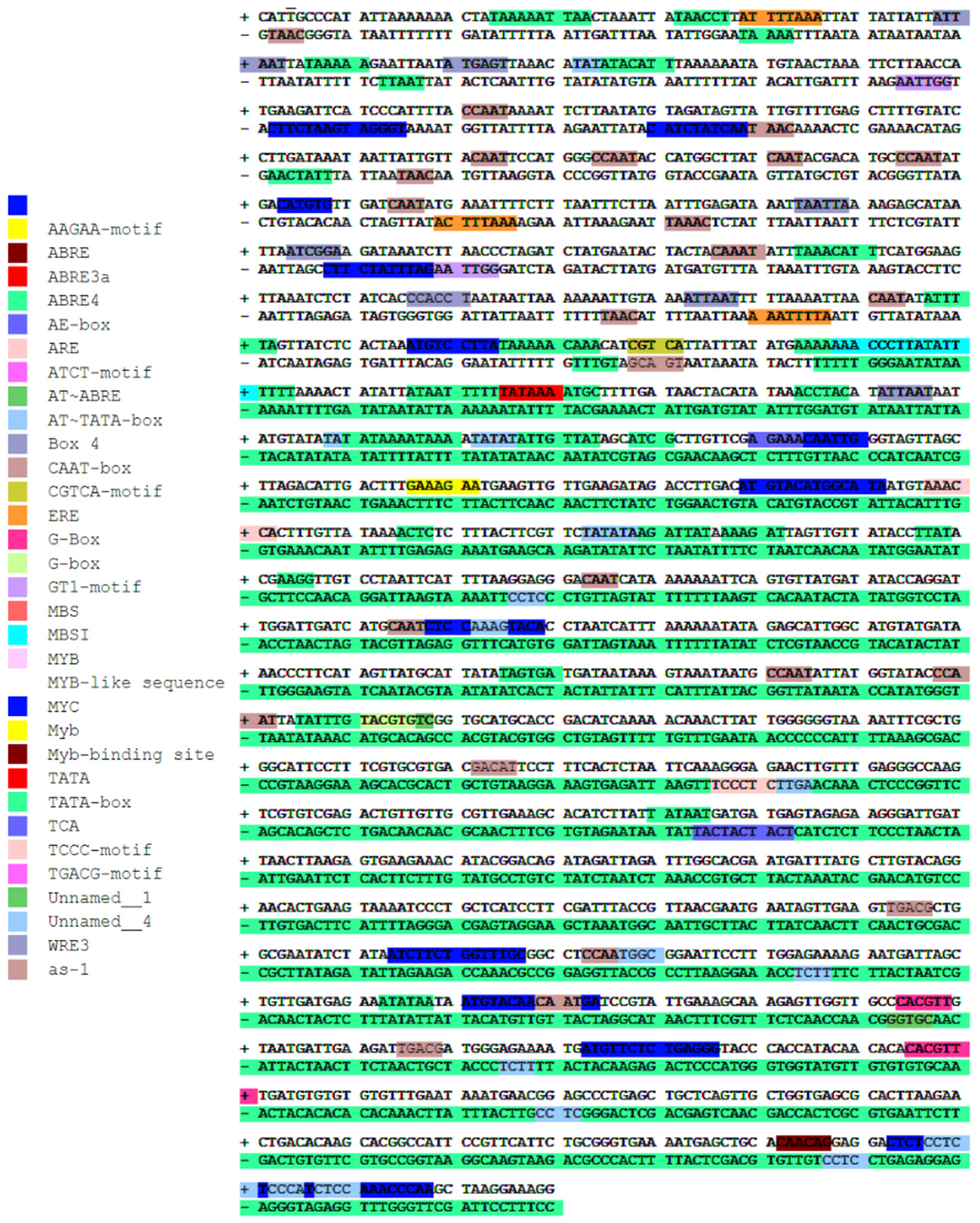Click the cyan swatch beside MBSI
980x1223 pixels.
tap(17, 635)
